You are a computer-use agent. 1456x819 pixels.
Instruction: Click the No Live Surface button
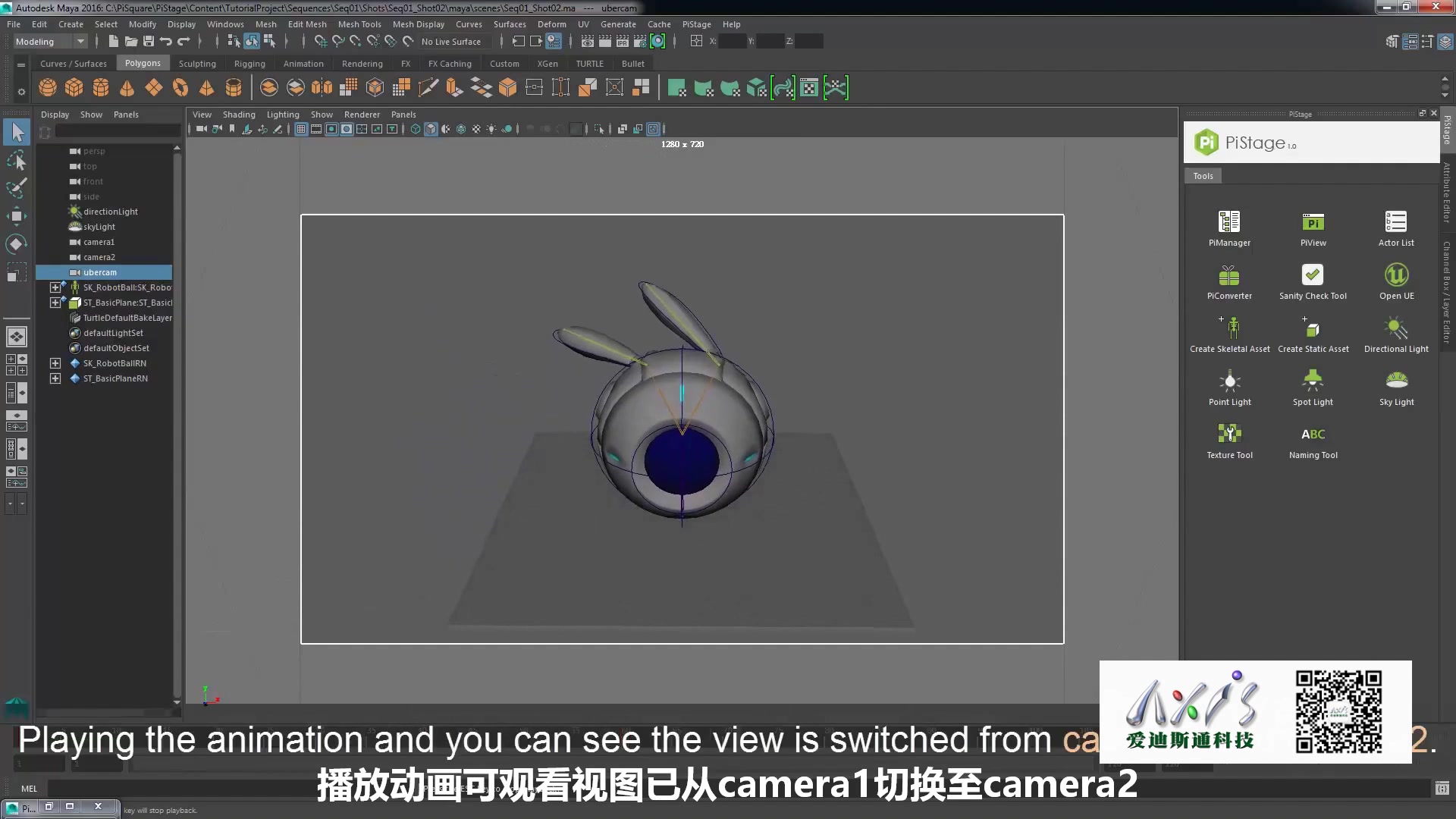(451, 42)
